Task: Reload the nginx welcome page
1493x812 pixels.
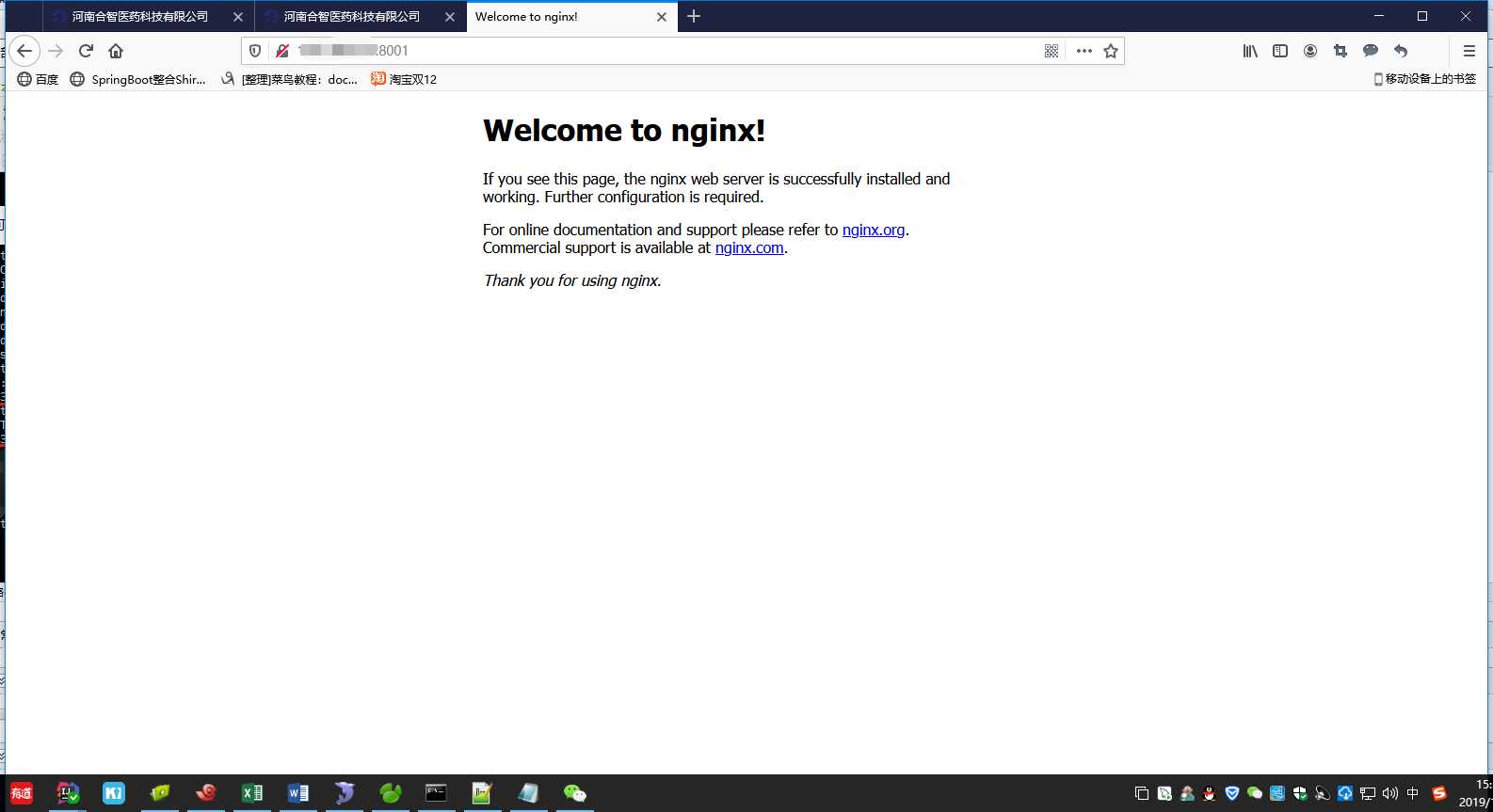Action: pos(86,51)
